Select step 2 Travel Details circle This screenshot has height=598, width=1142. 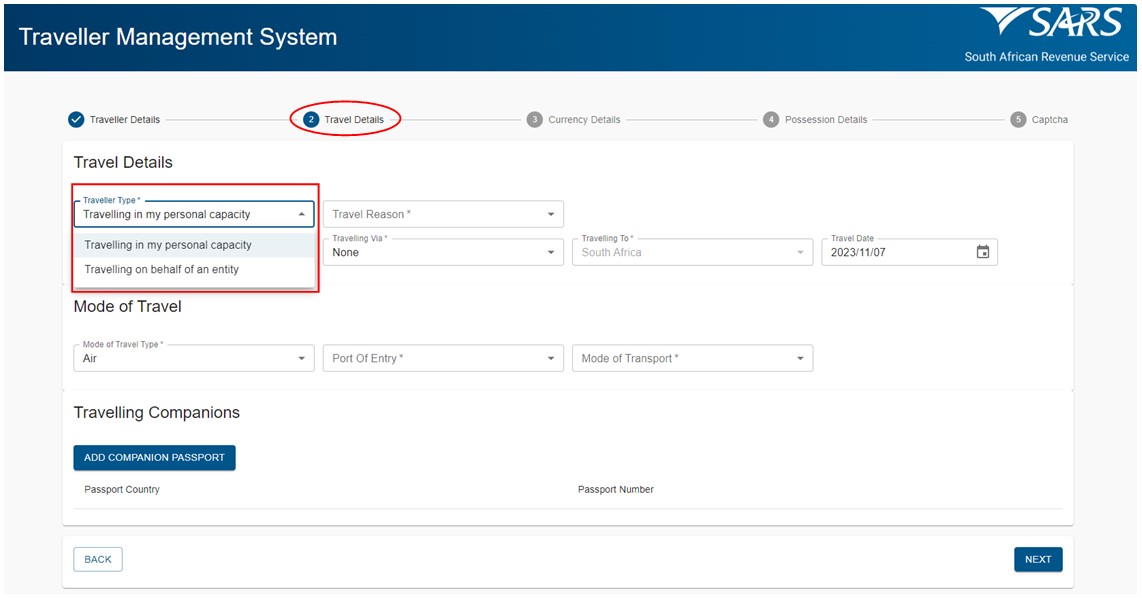pyautogui.click(x=311, y=119)
